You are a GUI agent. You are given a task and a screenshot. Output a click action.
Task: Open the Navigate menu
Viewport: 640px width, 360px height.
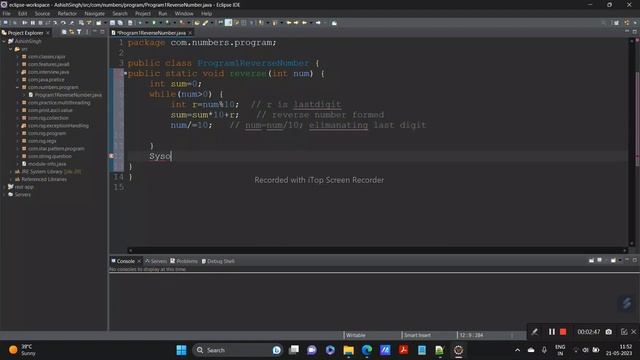click(94, 13)
